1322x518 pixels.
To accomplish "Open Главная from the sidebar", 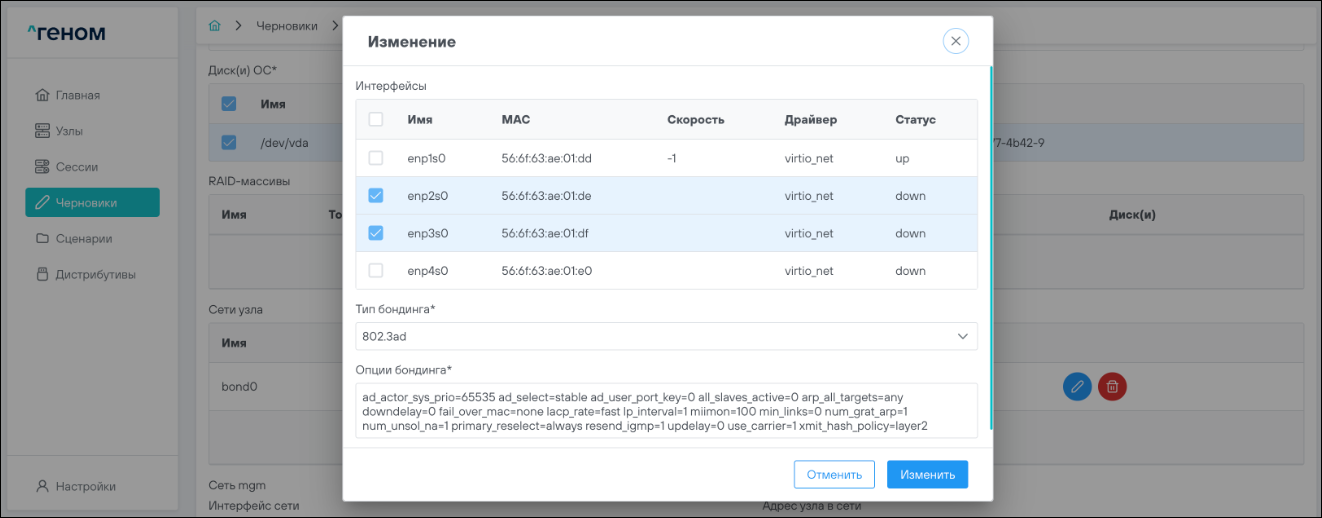I will (79, 95).
